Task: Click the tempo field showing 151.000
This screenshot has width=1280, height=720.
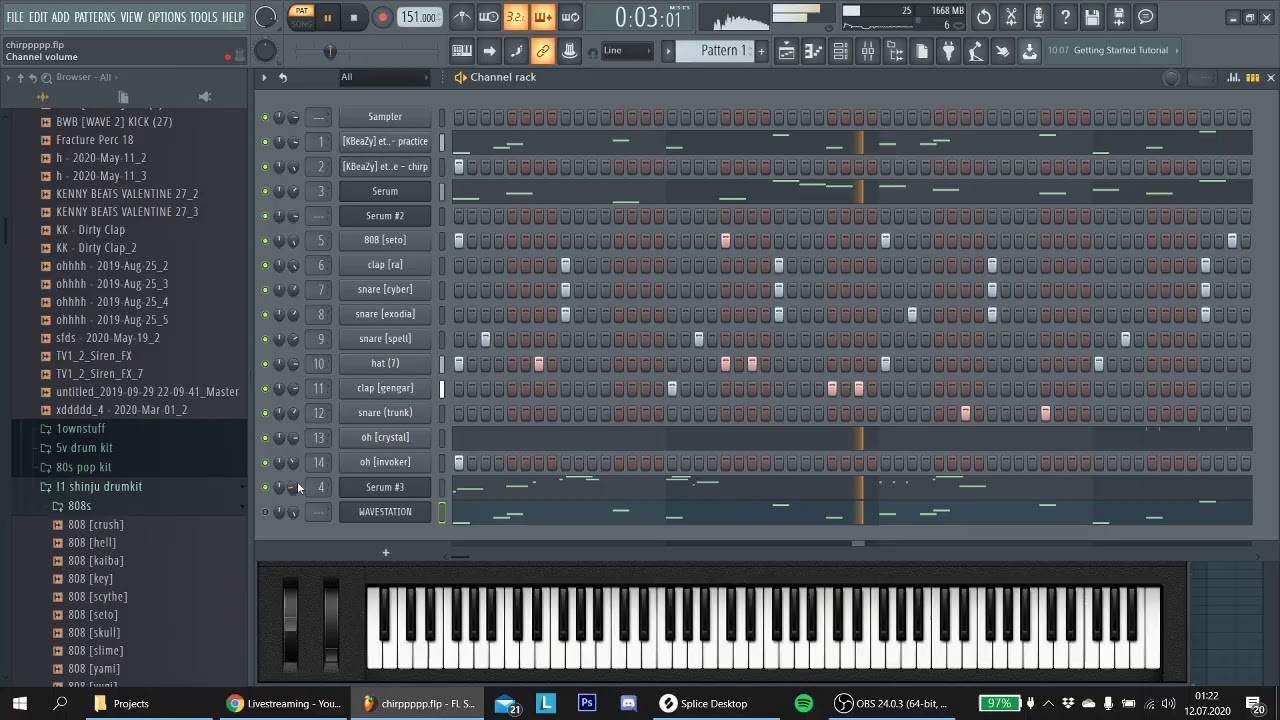Action: click(x=419, y=17)
